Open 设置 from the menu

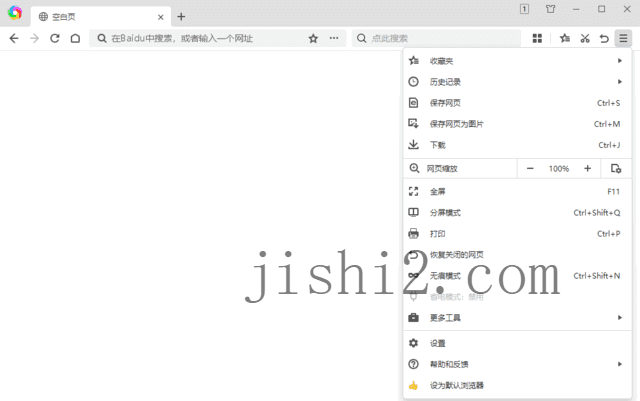(517, 343)
